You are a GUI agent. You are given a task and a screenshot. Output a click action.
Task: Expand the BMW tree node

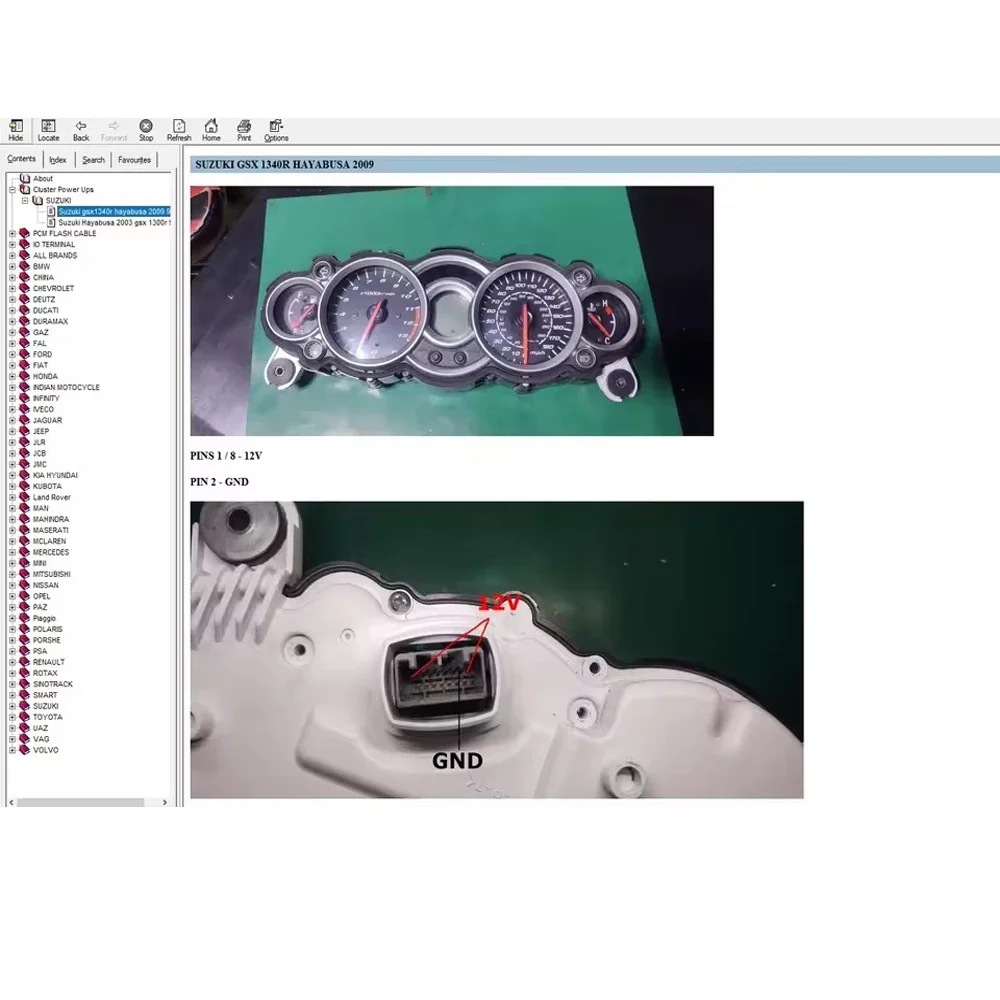point(12,267)
